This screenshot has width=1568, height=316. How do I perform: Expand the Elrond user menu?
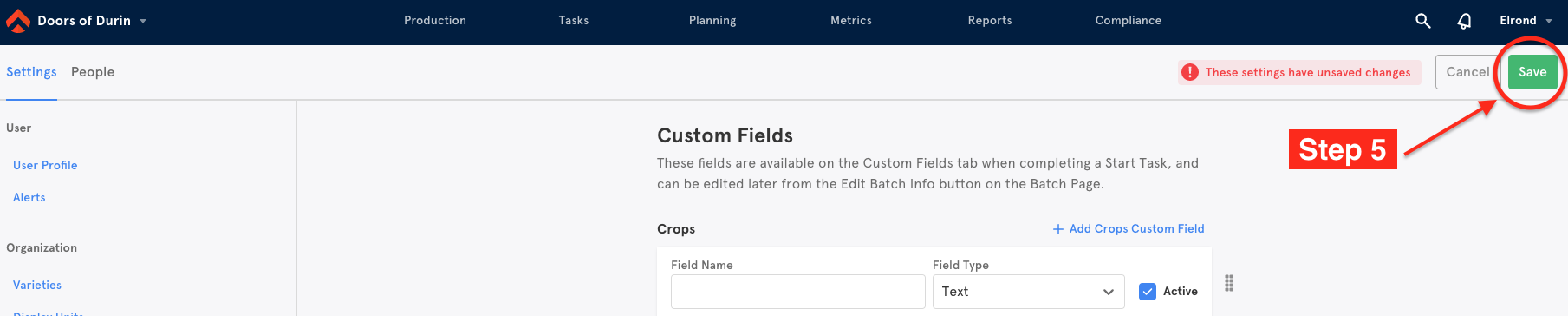coord(1549,21)
